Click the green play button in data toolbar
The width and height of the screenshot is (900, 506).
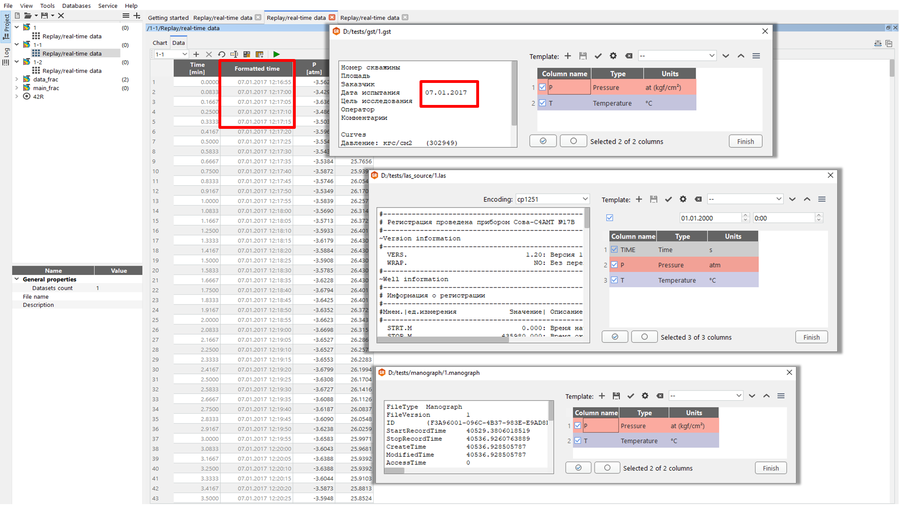(276, 54)
